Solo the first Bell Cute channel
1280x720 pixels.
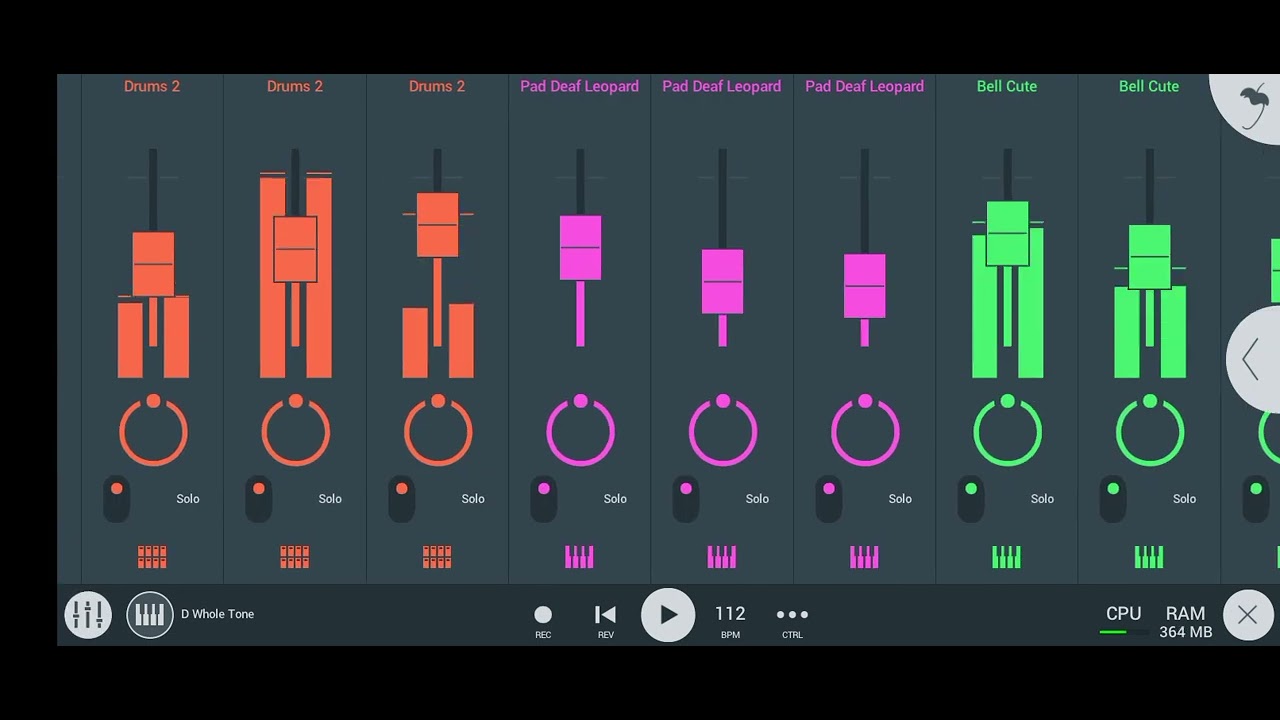coord(1042,498)
